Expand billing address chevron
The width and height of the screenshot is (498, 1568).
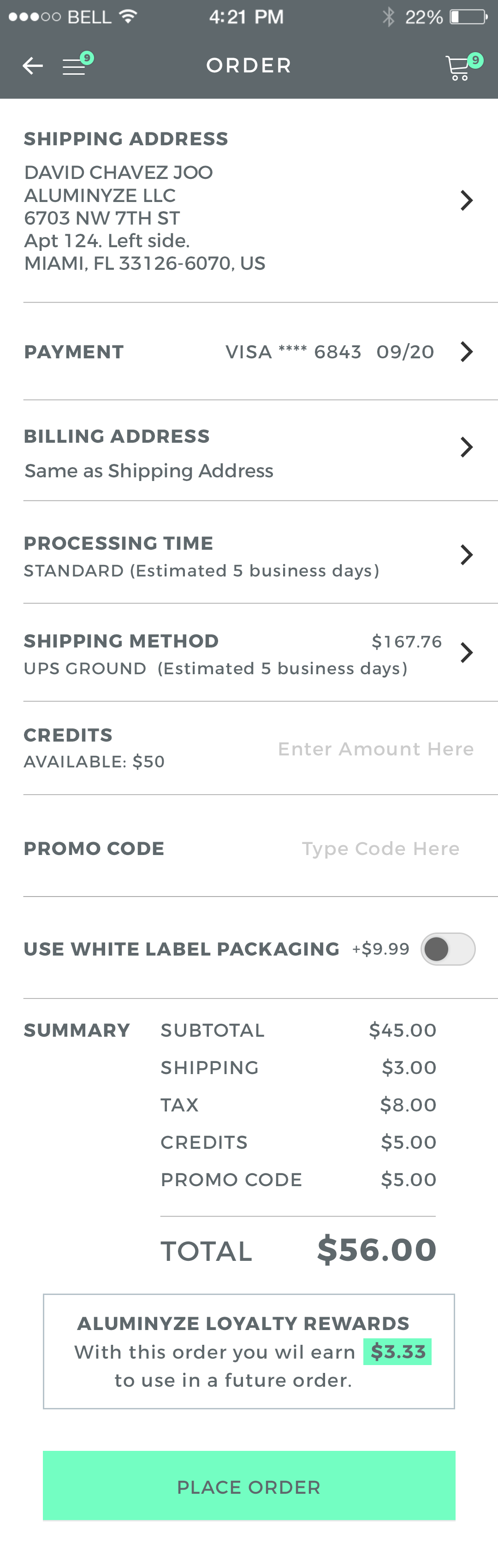(466, 447)
